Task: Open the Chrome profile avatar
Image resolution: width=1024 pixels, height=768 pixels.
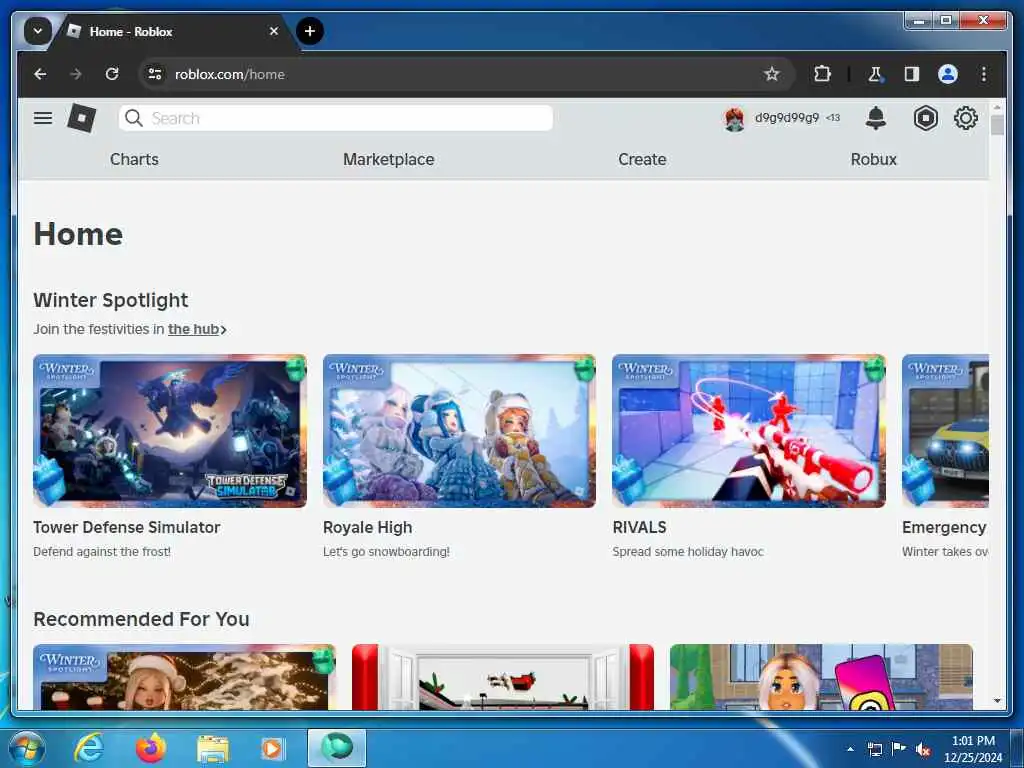Action: (x=948, y=74)
